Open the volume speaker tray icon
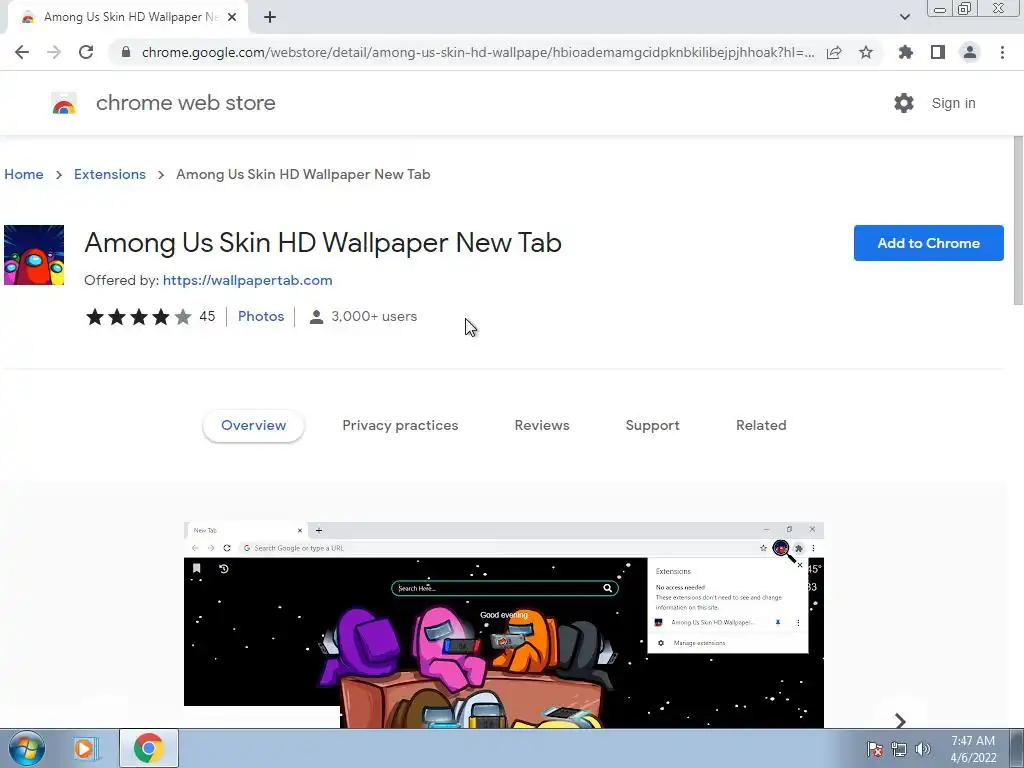The image size is (1024, 768). point(922,749)
